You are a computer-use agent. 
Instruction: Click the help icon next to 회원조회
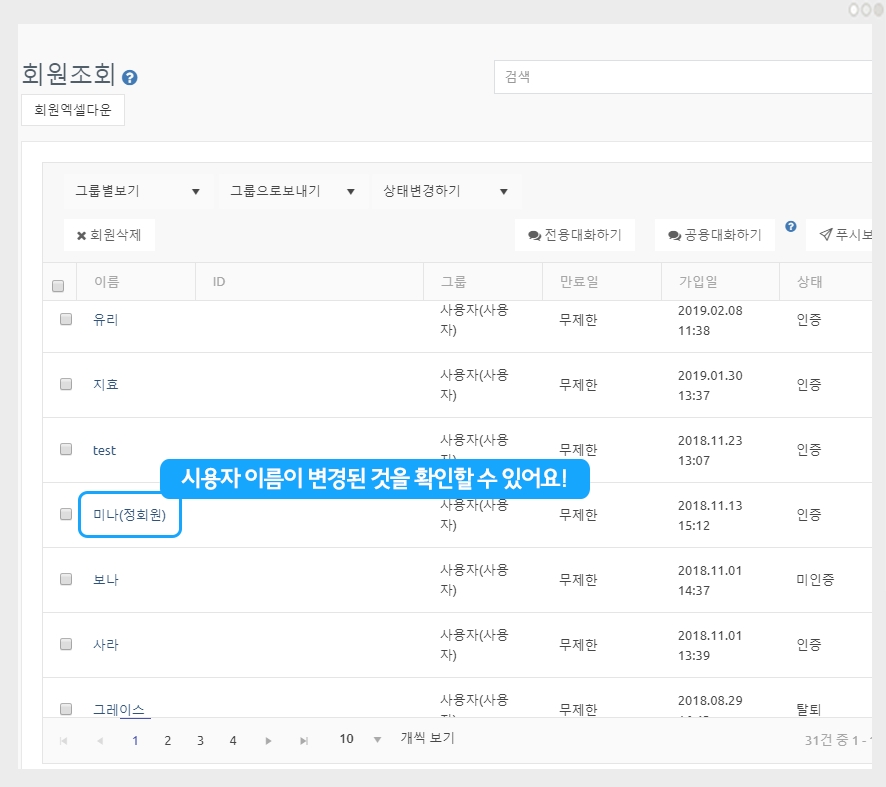point(130,77)
